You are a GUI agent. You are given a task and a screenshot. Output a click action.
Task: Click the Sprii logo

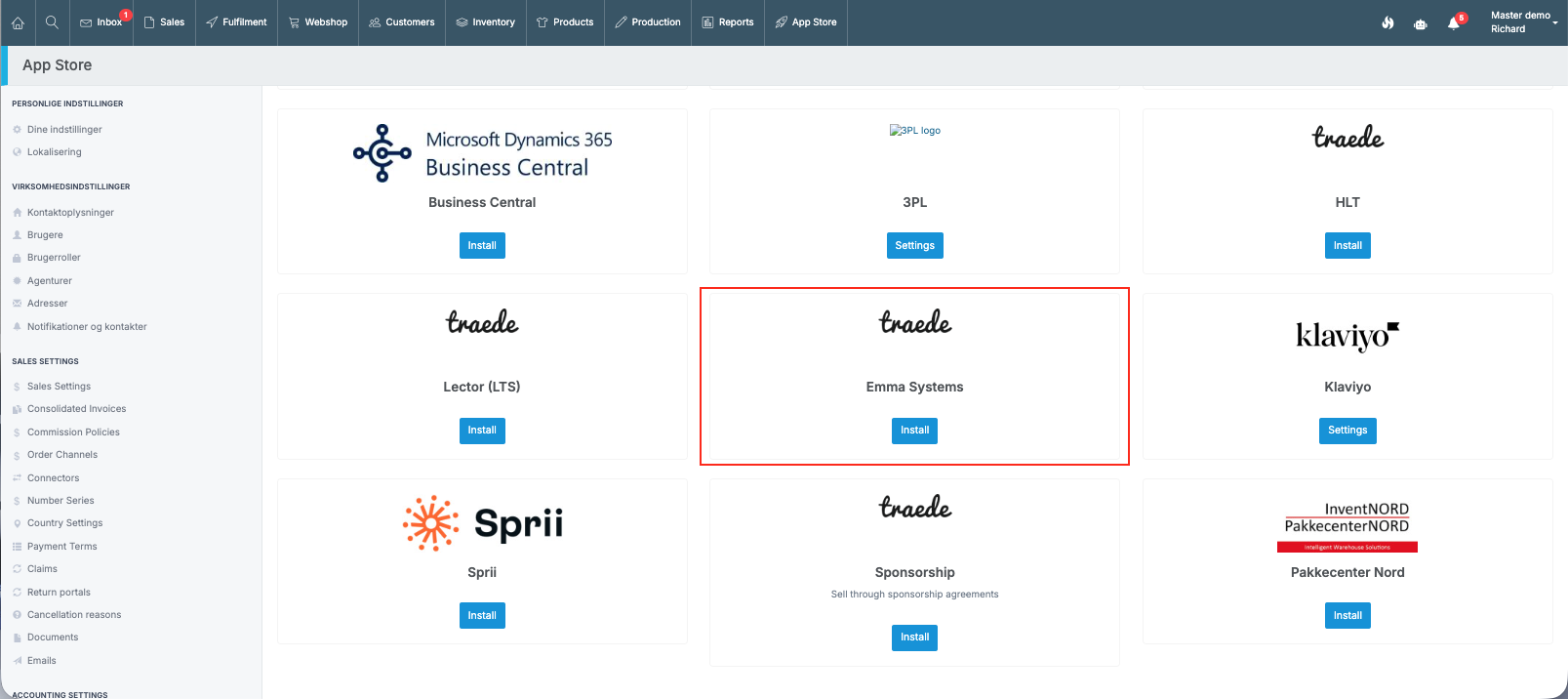[x=482, y=523]
